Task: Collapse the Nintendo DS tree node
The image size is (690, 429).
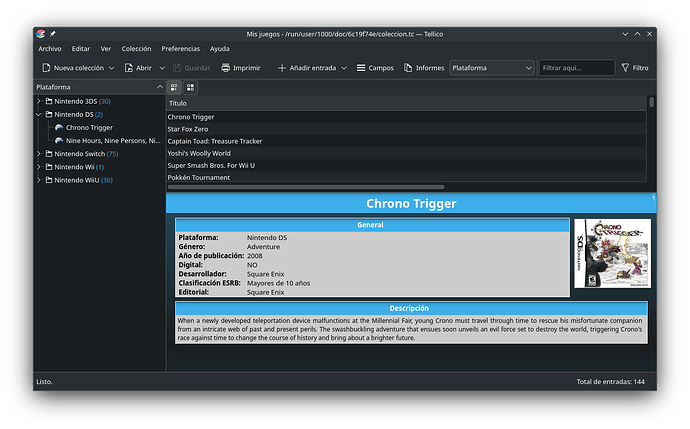Action: (39, 114)
